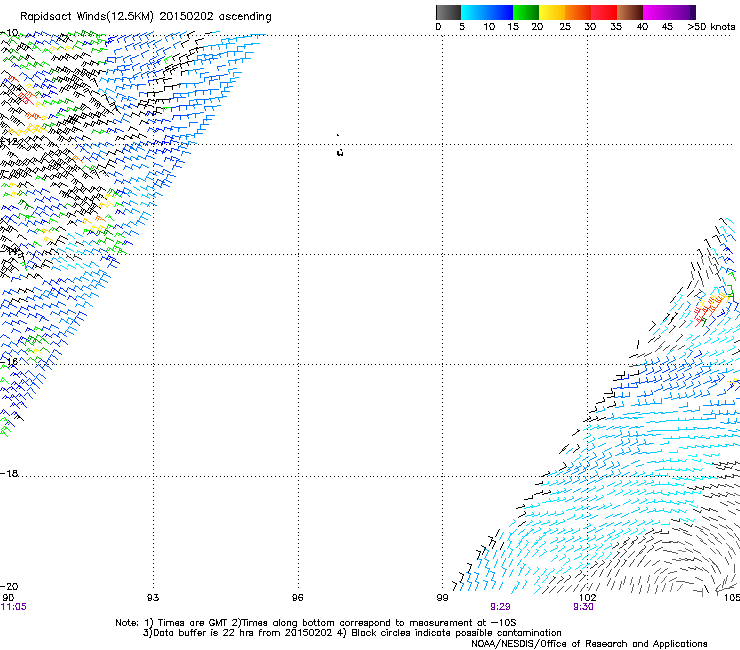
Task: Click the '30' legend scale label
Action: [x=590, y=27]
